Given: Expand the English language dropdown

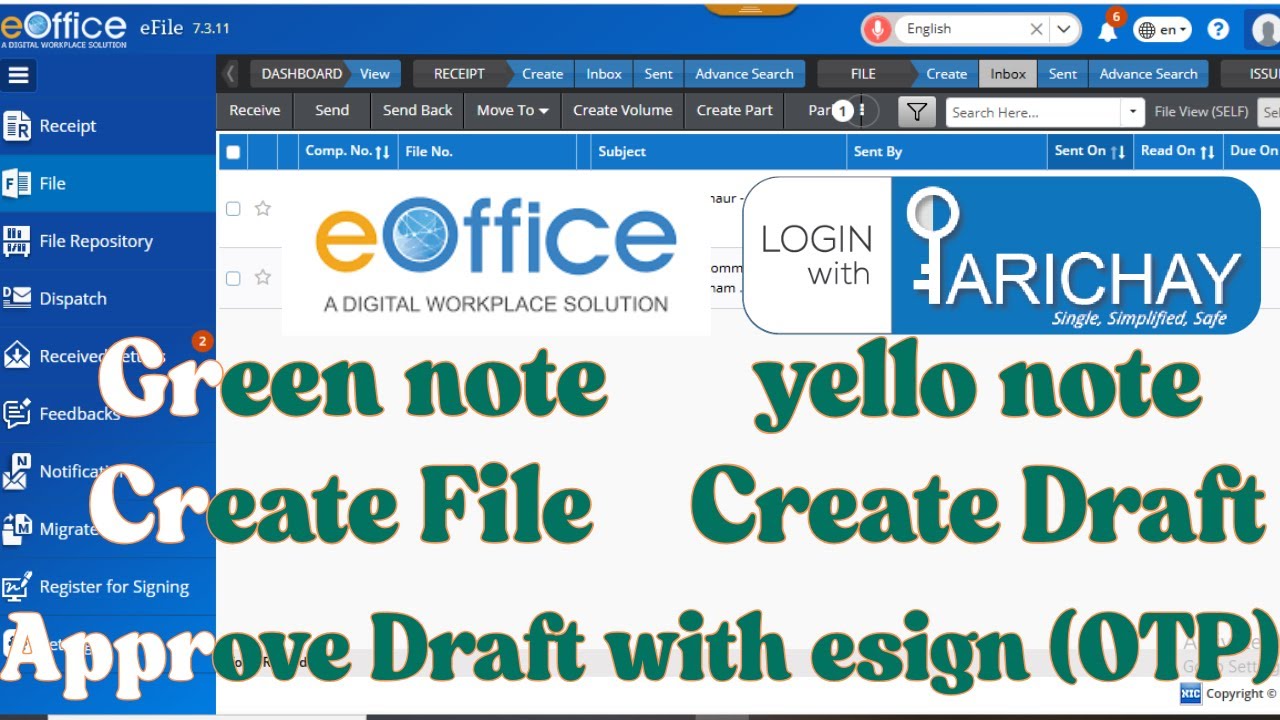Looking at the screenshot, I should point(1065,29).
